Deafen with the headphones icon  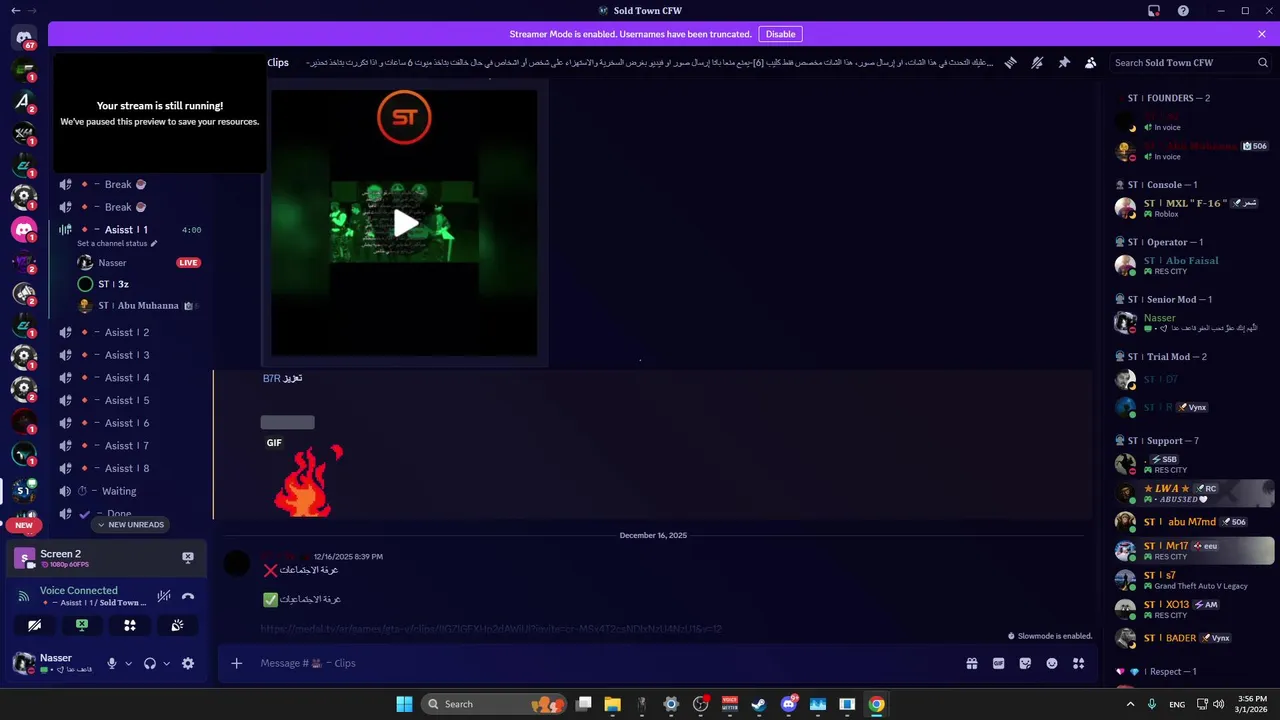(150, 663)
